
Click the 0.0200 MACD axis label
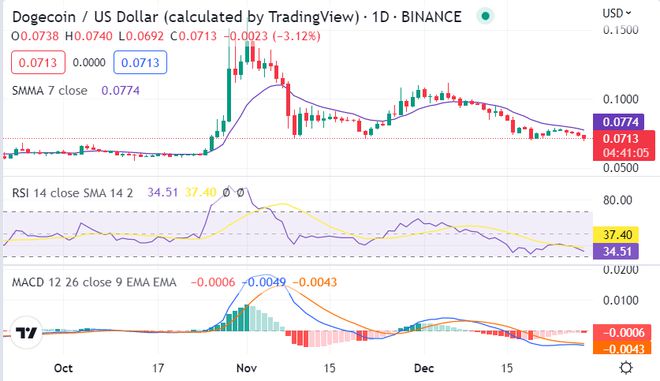620,269
